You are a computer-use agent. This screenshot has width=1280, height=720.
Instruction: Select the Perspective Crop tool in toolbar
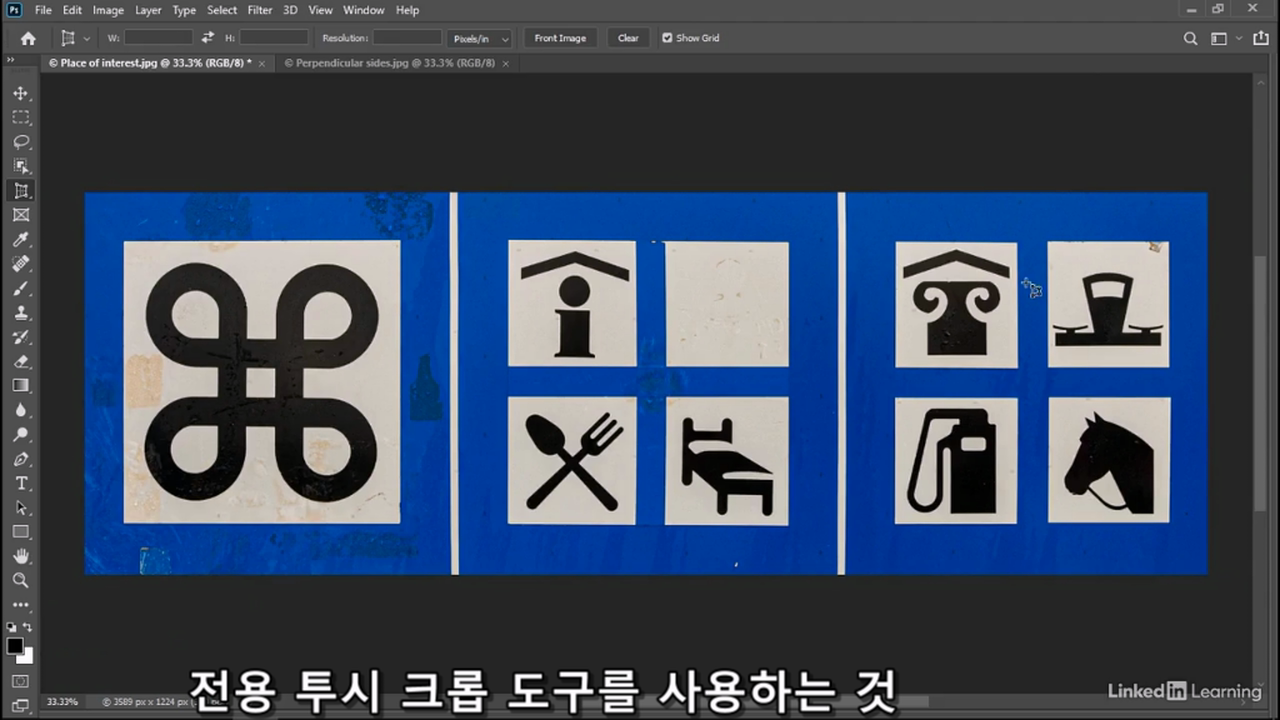pos(21,190)
